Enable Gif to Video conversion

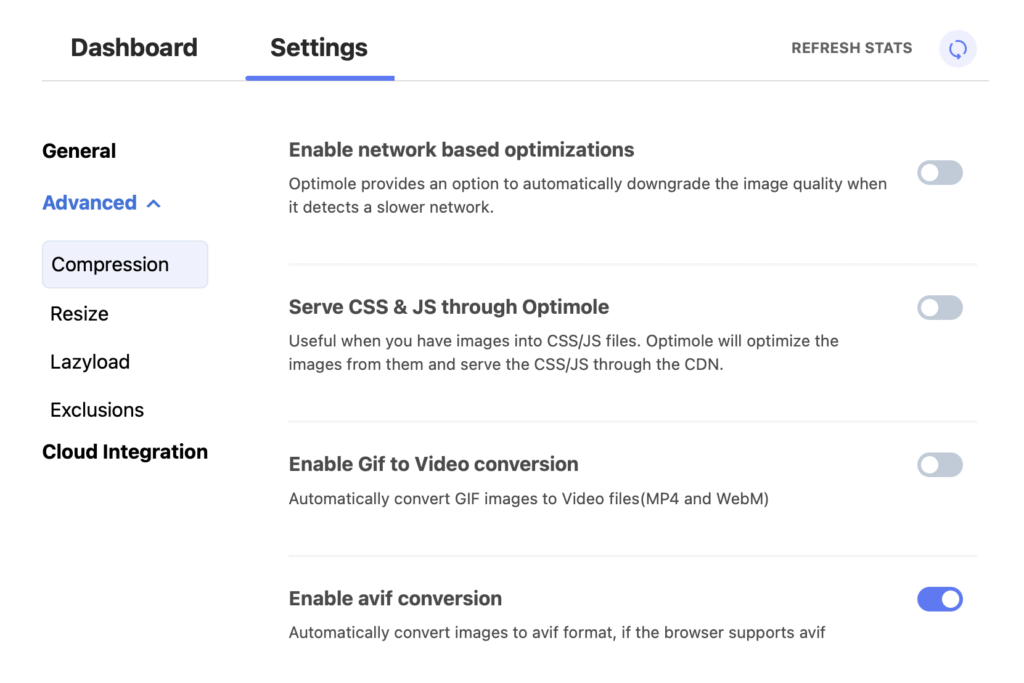click(x=939, y=464)
